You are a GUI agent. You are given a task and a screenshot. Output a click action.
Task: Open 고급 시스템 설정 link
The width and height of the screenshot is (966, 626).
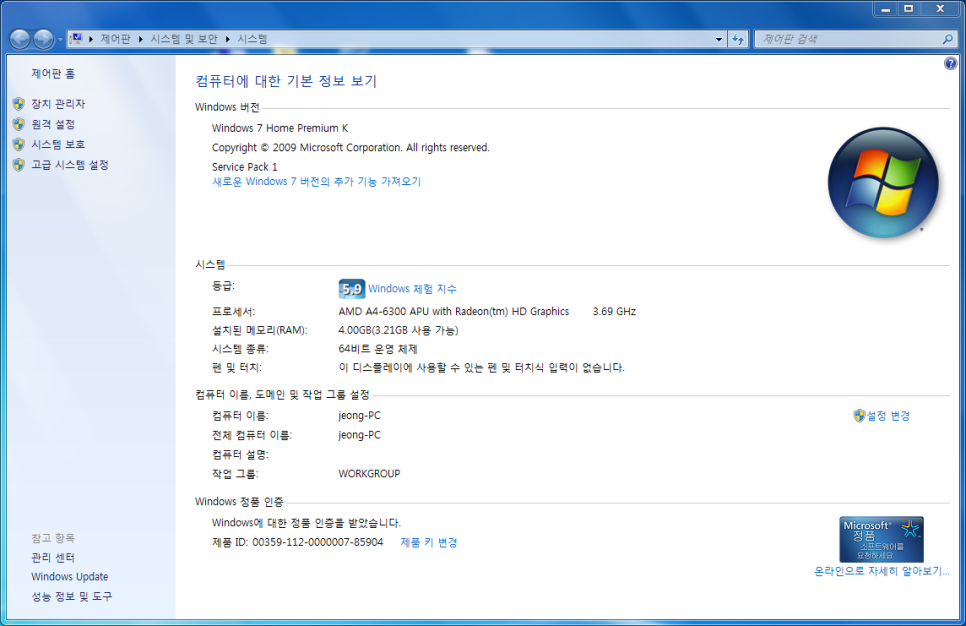click(70, 165)
